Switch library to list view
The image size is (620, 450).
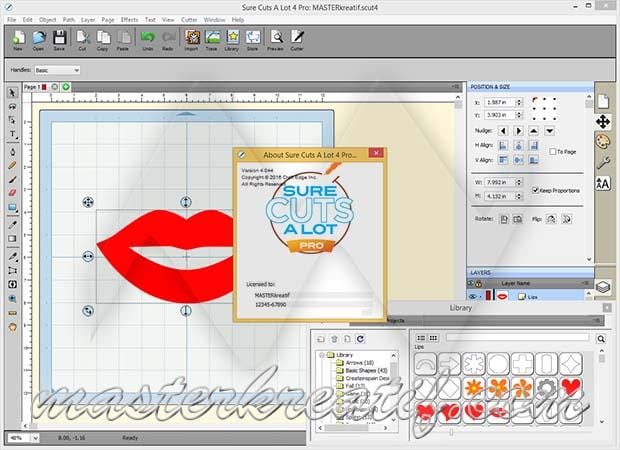pos(421,338)
